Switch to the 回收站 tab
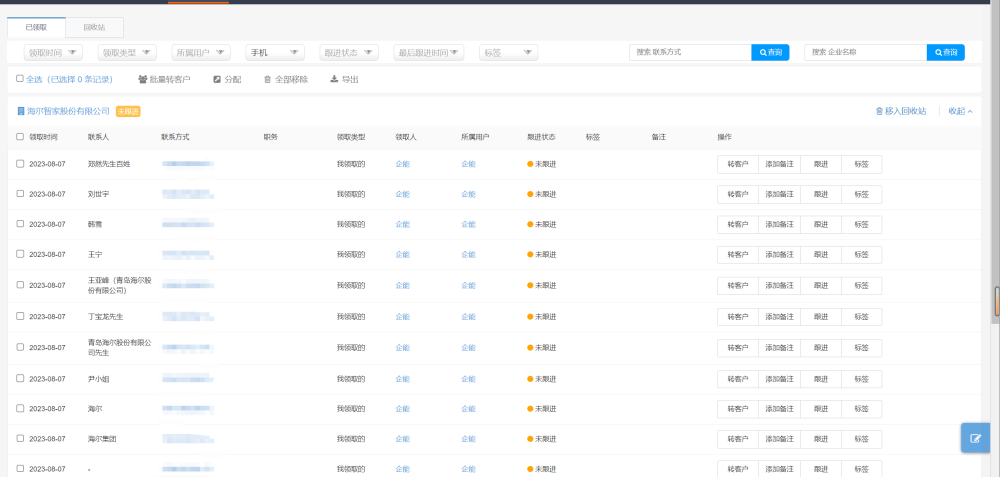Screen dimensions: 1000x477 [94, 27]
